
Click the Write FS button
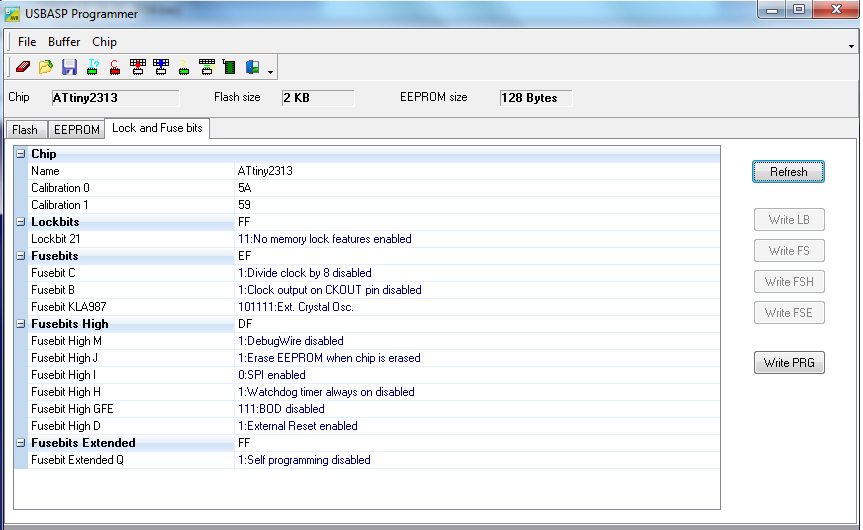pyautogui.click(x=789, y=251)
